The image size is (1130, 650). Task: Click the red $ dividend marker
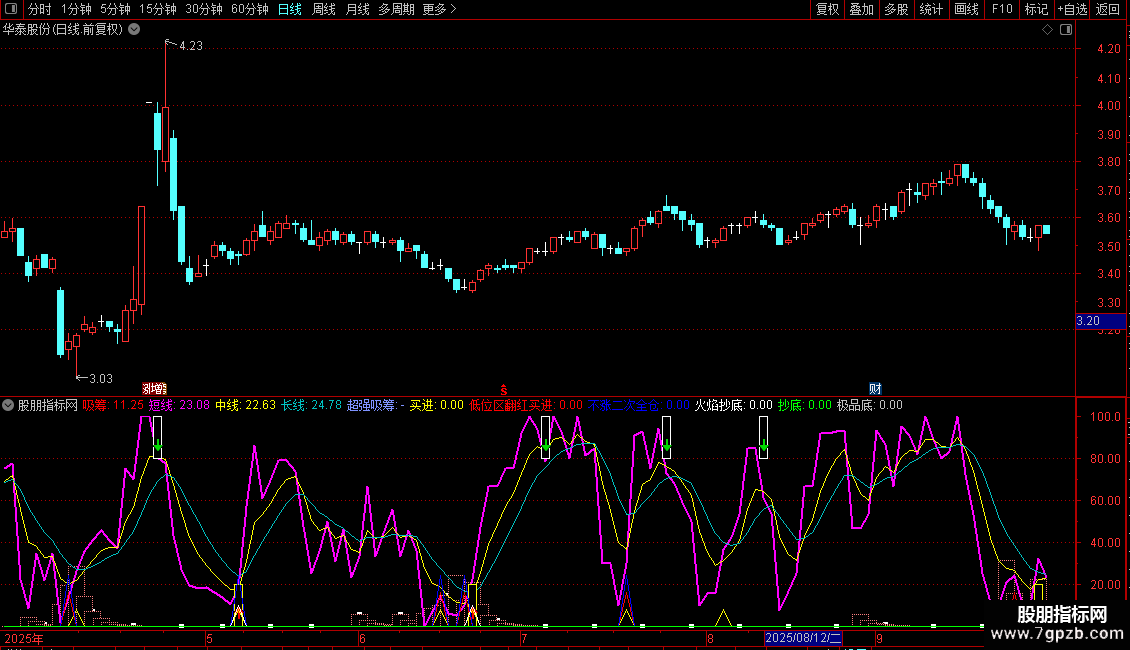[x=504, y=390]
